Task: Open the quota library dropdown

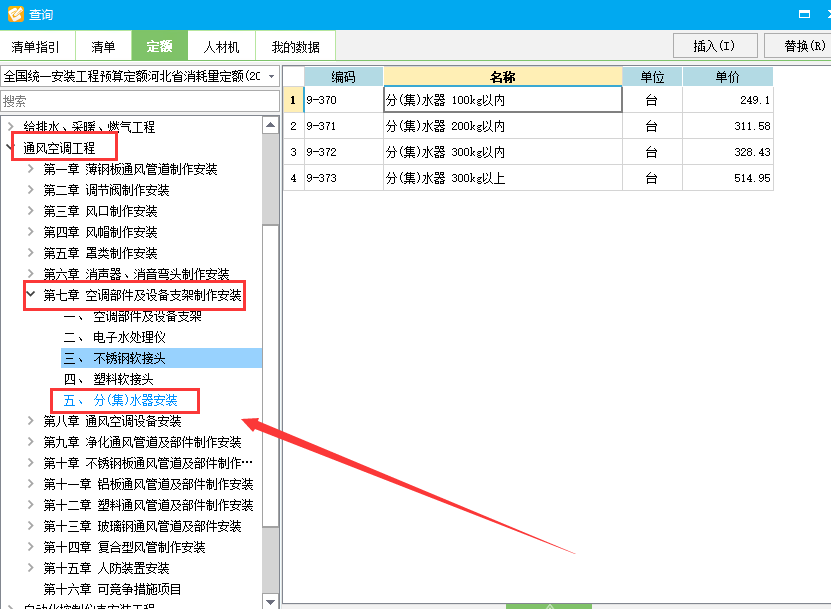Action: point(271,76)
